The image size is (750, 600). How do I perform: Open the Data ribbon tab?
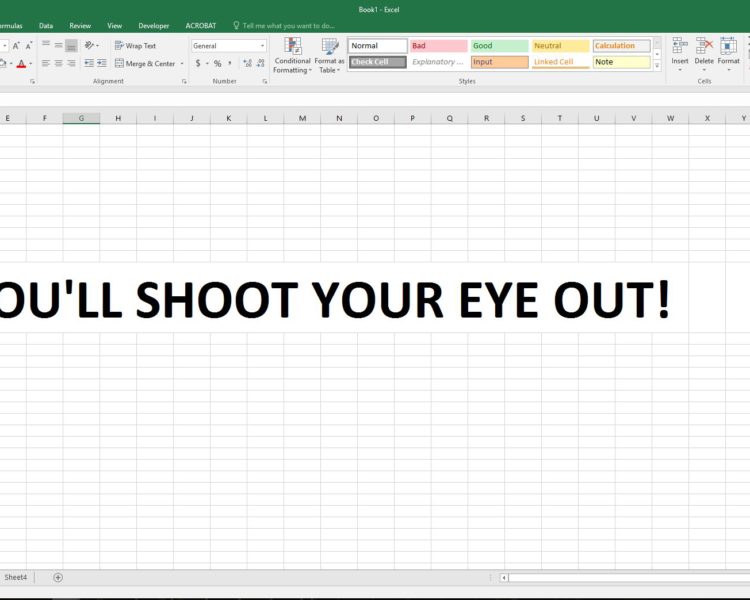(46, 26)
